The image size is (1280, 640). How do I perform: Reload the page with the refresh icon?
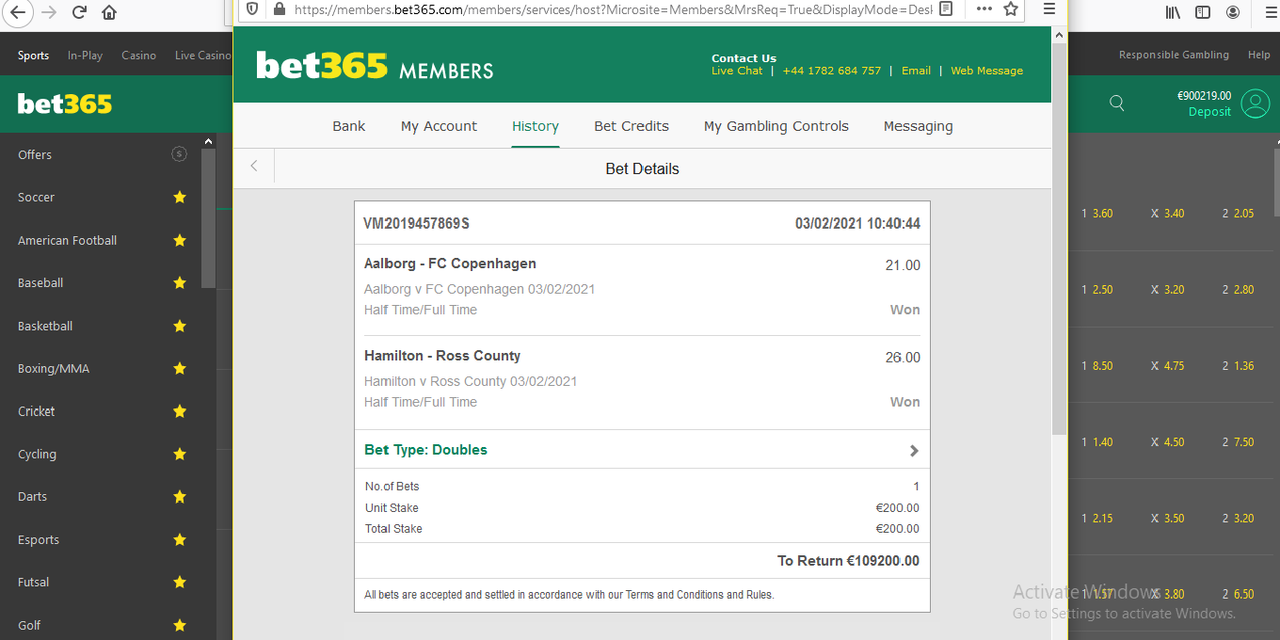point(79,13)
